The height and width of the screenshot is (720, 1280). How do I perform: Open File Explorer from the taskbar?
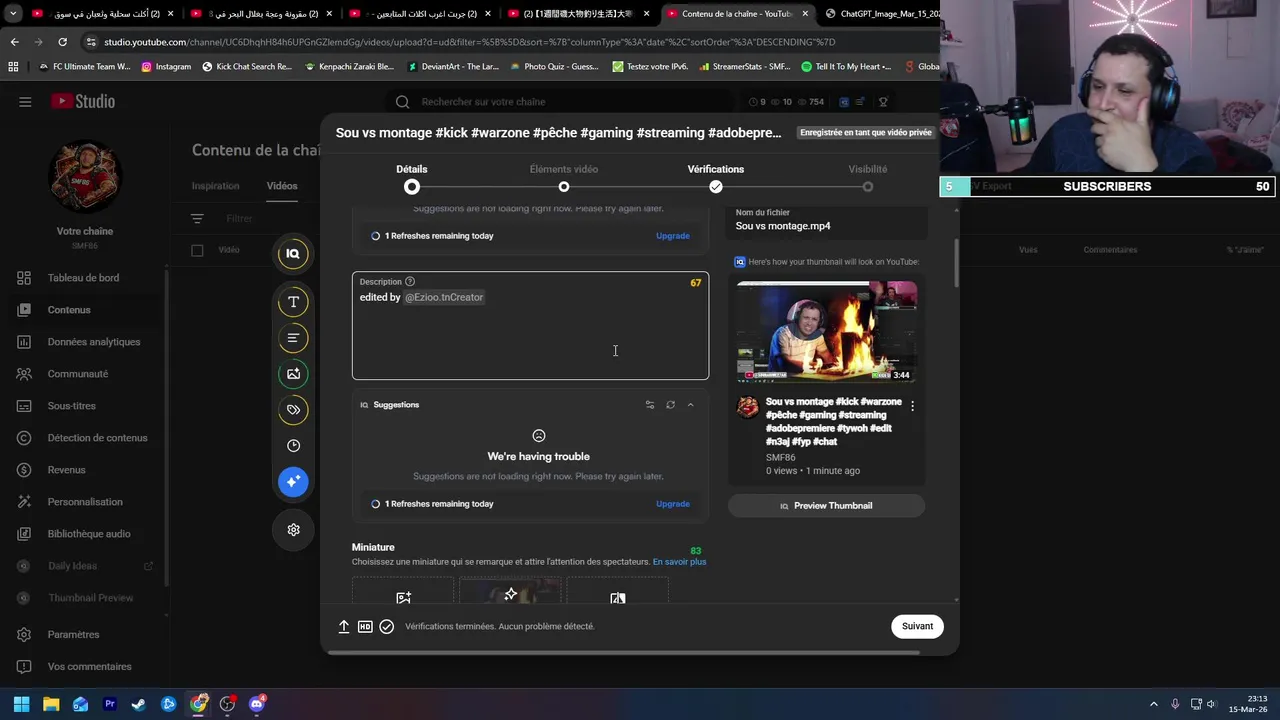pos(51,704)
